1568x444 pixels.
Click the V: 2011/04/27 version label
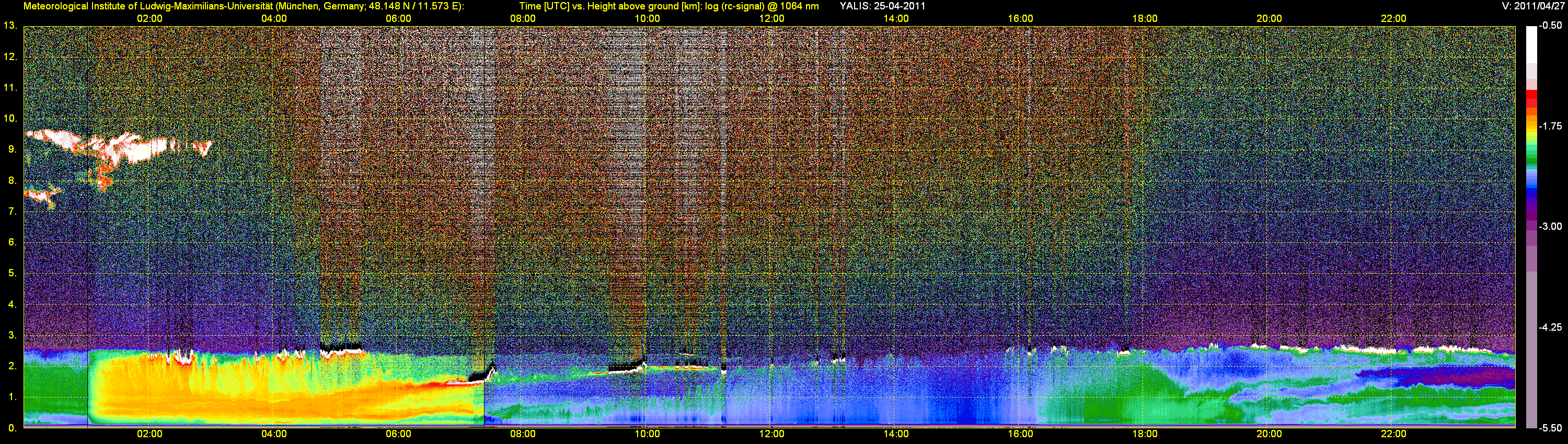click(1531, 6)
